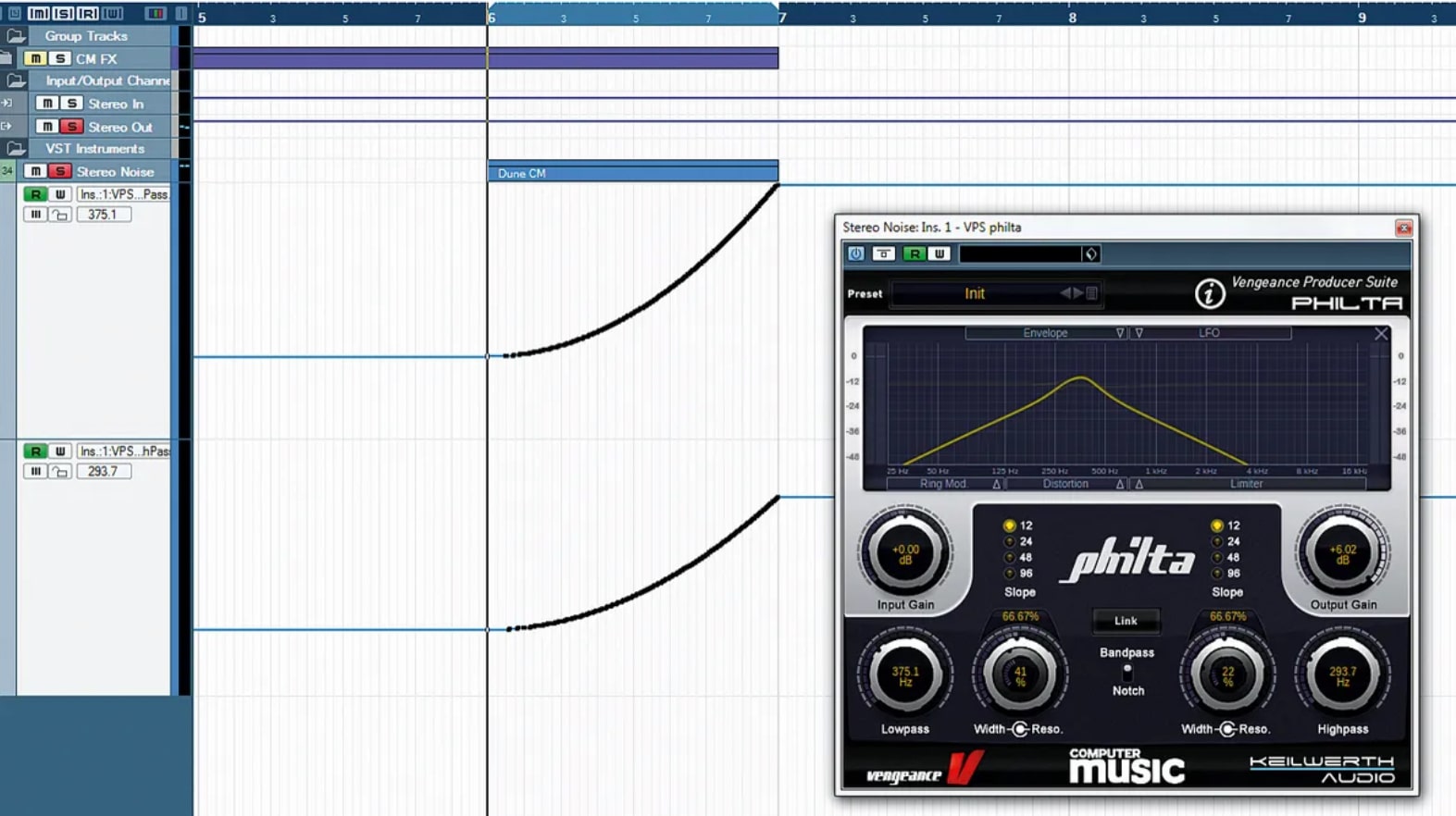Screen dimensions: 1456x816
Task: Select the previous philta preset arrow
Action: click(x=1065, y=293)
